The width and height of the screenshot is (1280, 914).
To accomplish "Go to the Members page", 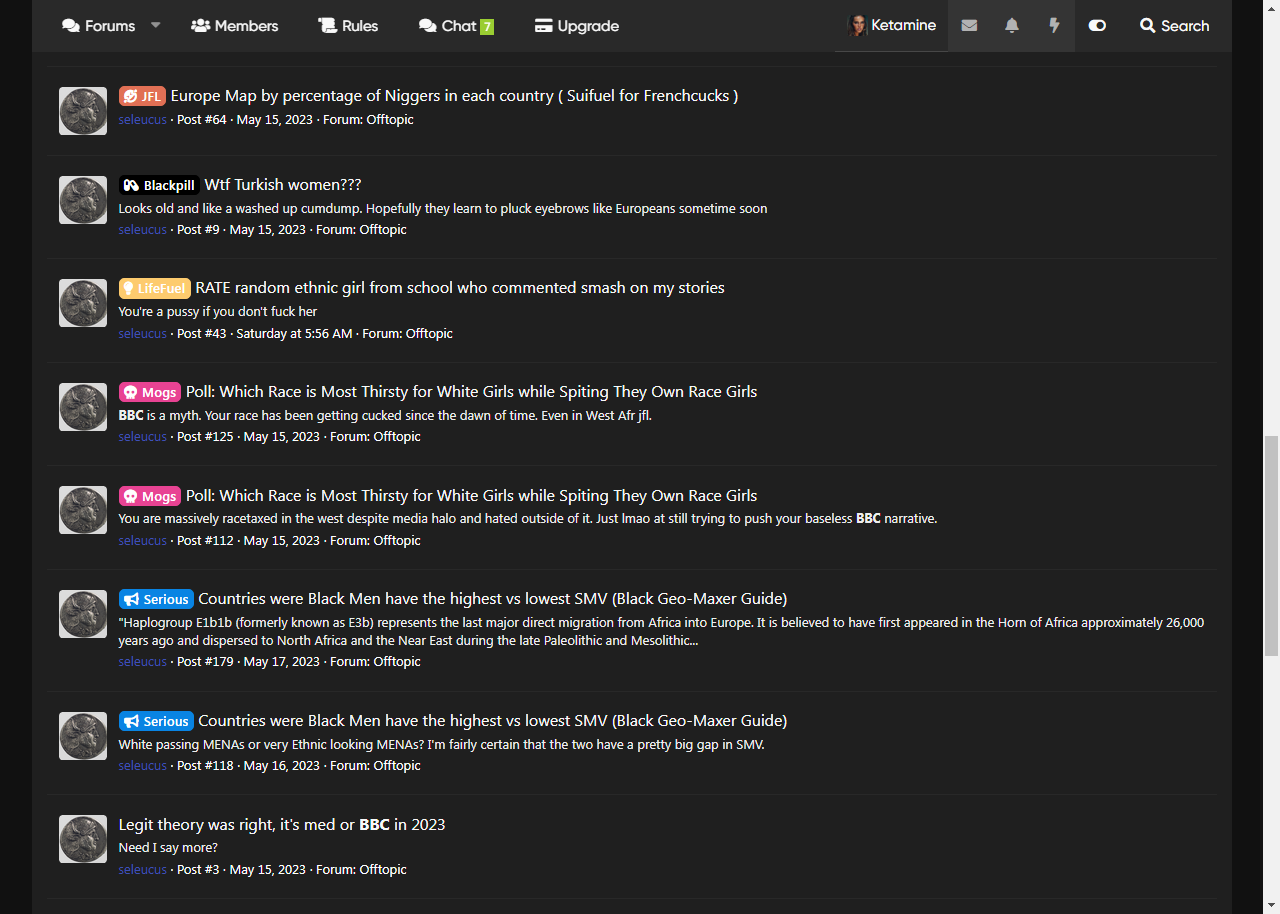I will [x=235, y=26].
